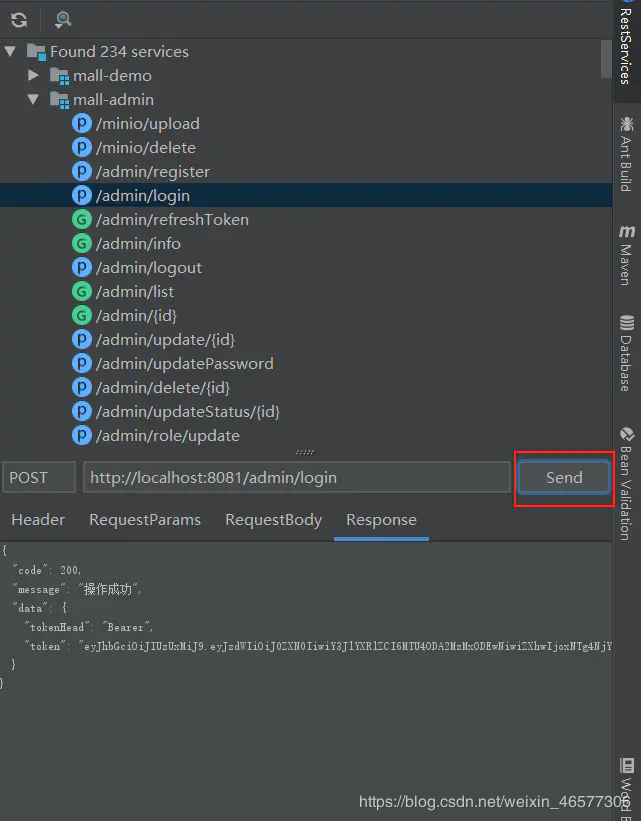This screenshot has height=821, width=641.
Task: Switch to the RequestParams tab
Action: pyautogui.click(x=145, y=520)
